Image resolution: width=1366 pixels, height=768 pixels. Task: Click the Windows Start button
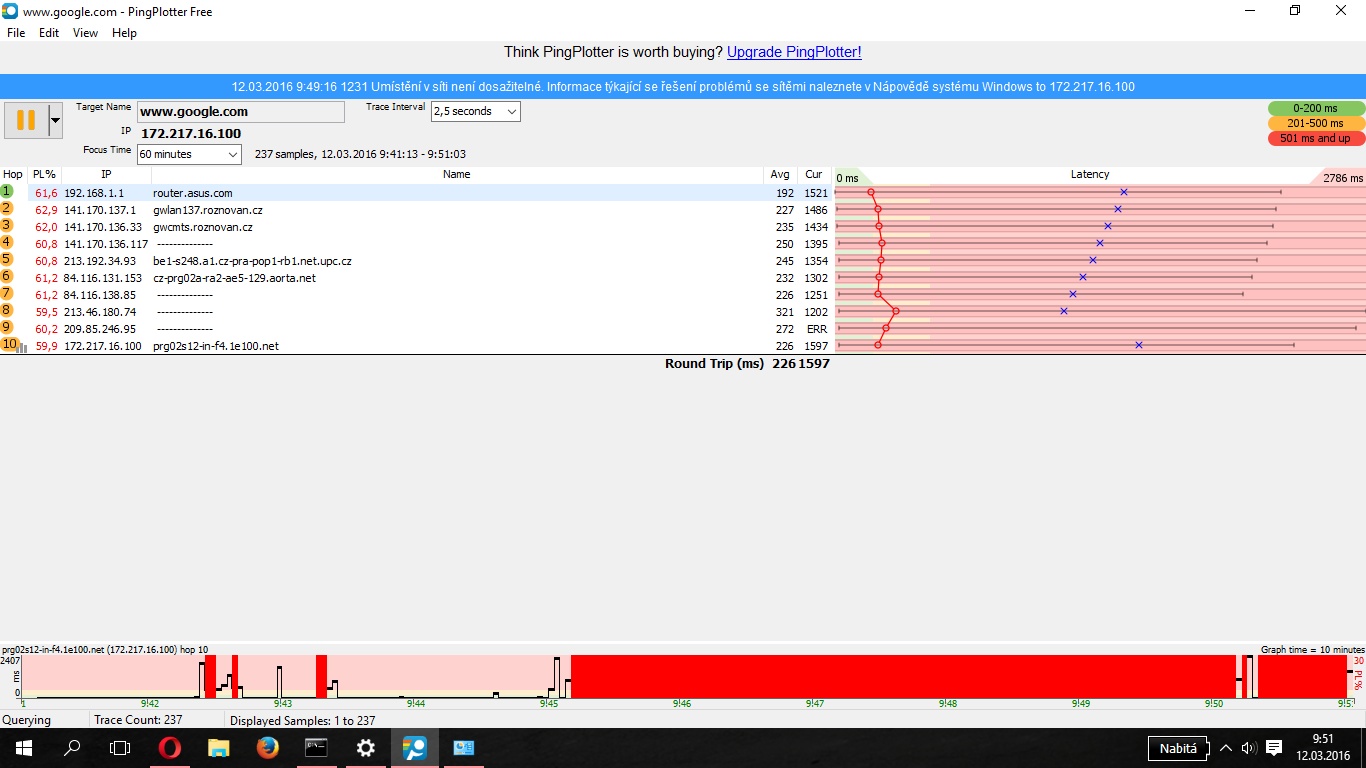pyautogui.click(x=23, y=747)
